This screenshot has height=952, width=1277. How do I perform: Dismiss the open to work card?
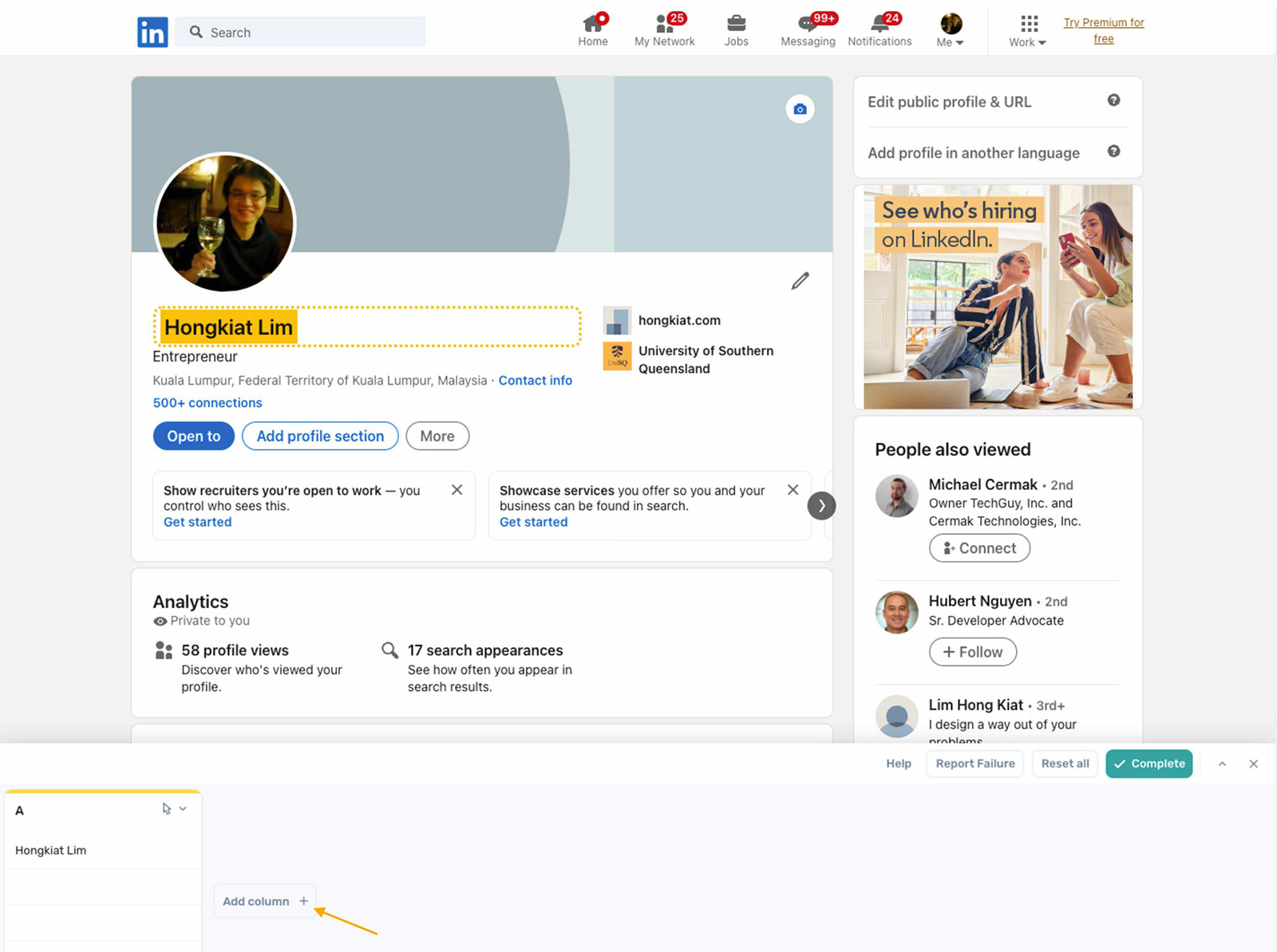457,490
